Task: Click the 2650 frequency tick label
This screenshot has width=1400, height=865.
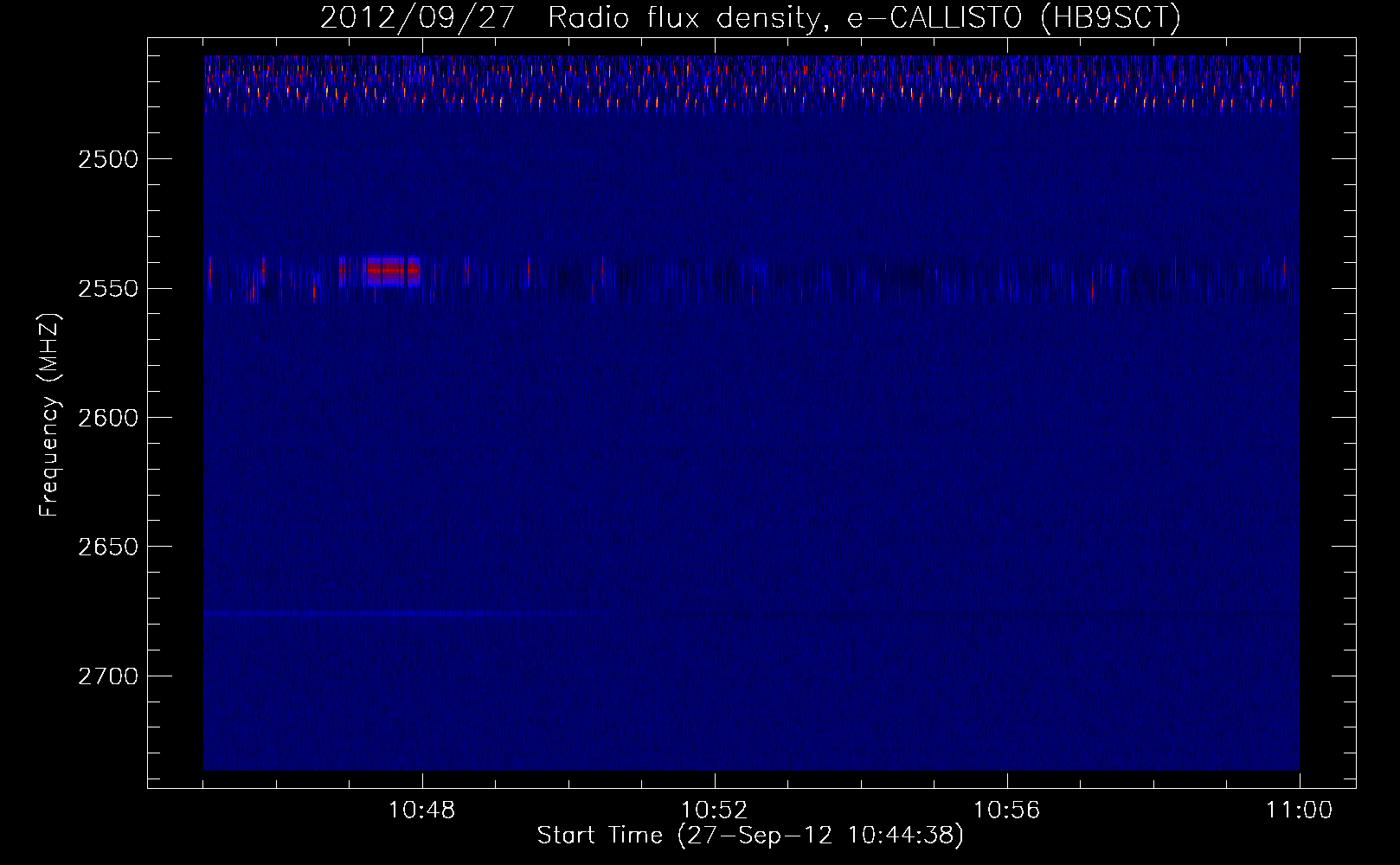Action: [108, 547]
